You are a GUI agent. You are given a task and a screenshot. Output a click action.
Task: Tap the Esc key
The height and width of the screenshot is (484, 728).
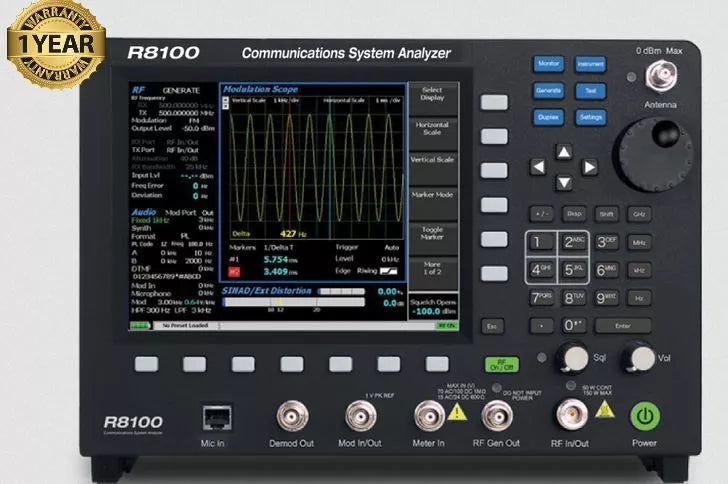[x=493, y=326]
